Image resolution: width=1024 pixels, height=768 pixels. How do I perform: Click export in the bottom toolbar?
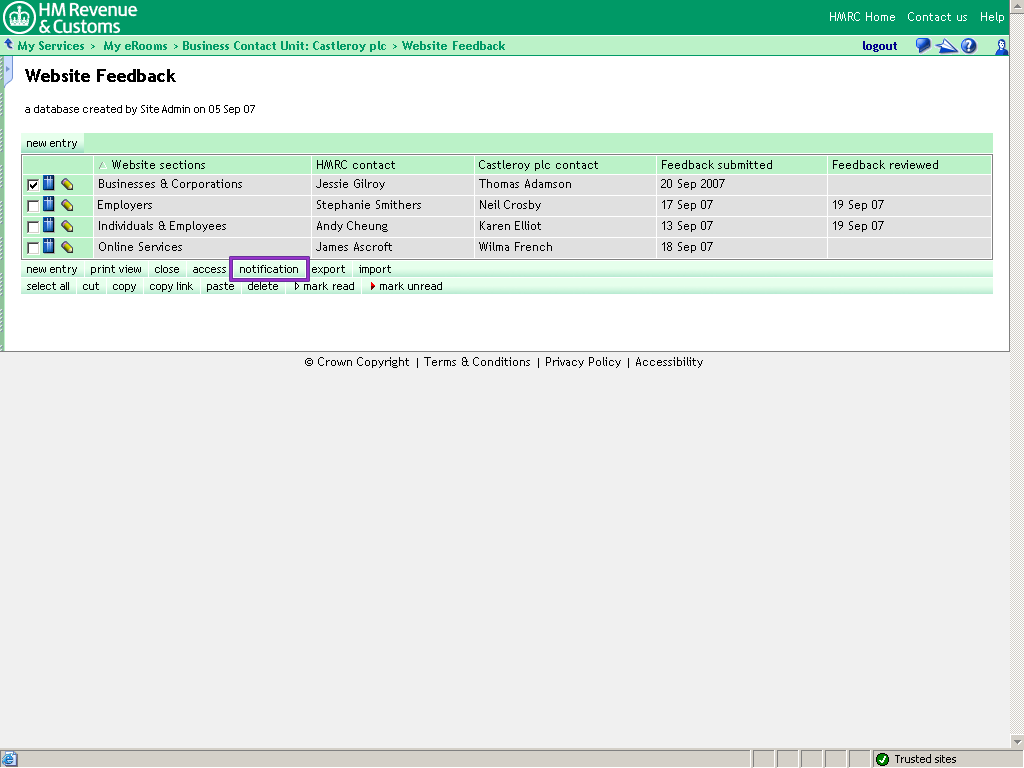328,269
